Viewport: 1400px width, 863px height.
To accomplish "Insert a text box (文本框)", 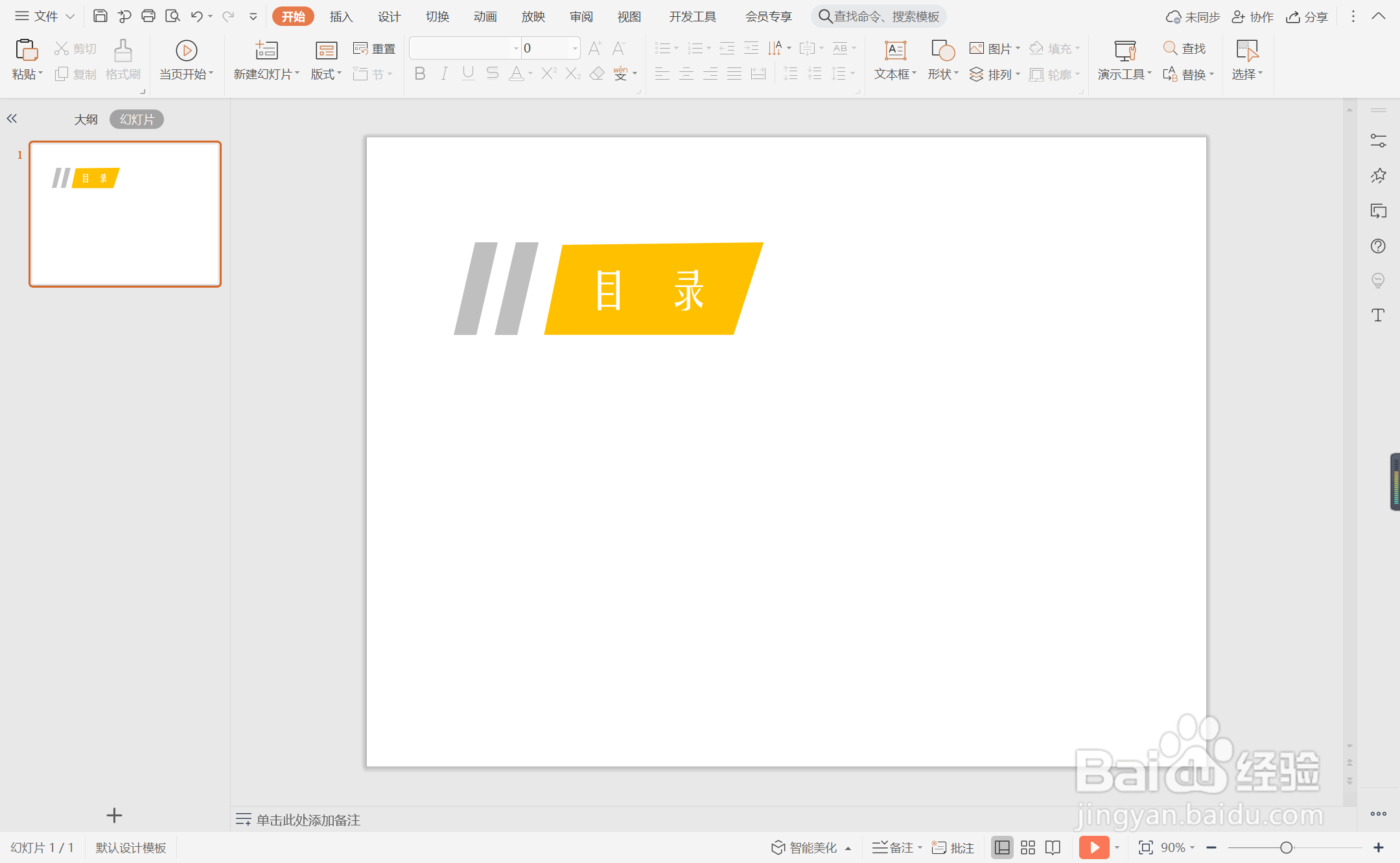I will (895, 51).
